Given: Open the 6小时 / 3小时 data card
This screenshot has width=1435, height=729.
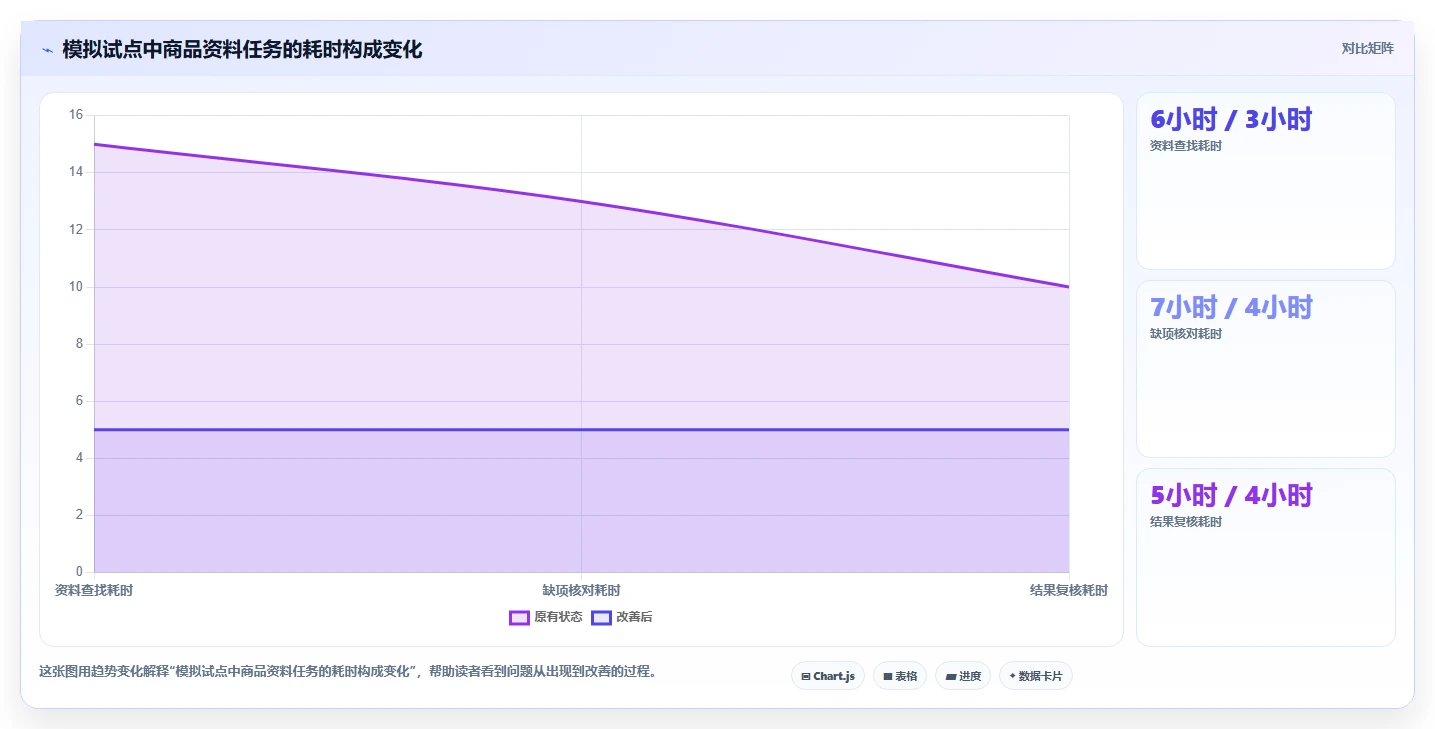Looking at the screenshot, I should coord(1266,181).
